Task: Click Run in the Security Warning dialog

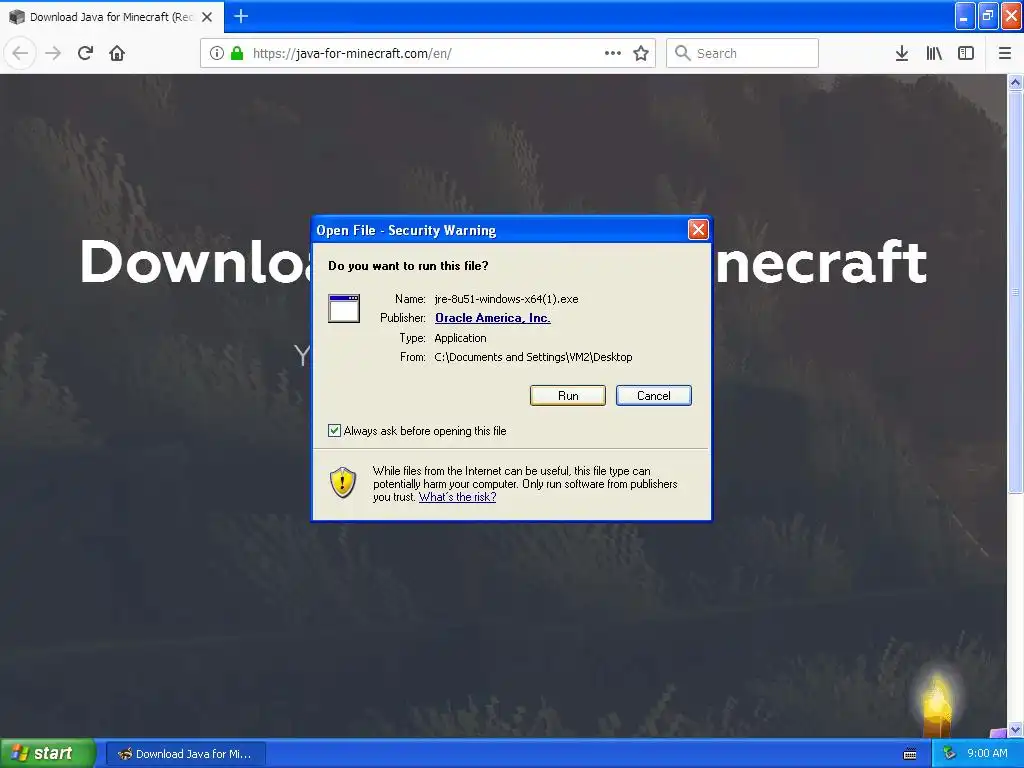Action: [x=568, y=395]
